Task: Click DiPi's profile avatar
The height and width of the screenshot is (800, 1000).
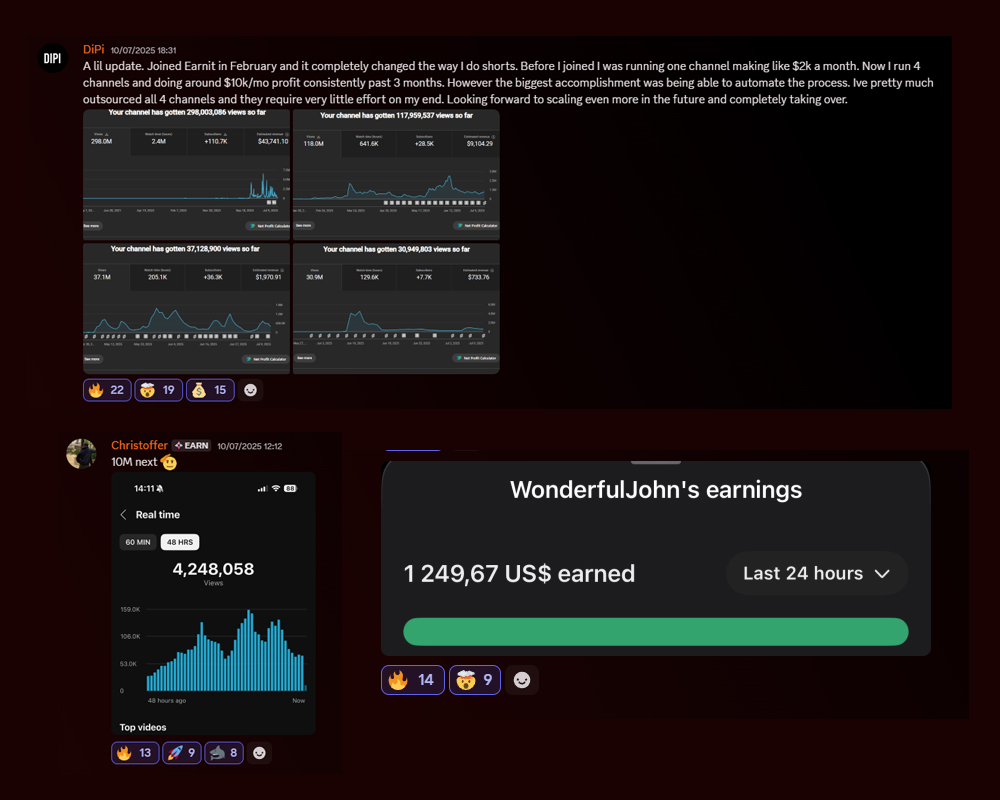Action: tap(52, 59)
